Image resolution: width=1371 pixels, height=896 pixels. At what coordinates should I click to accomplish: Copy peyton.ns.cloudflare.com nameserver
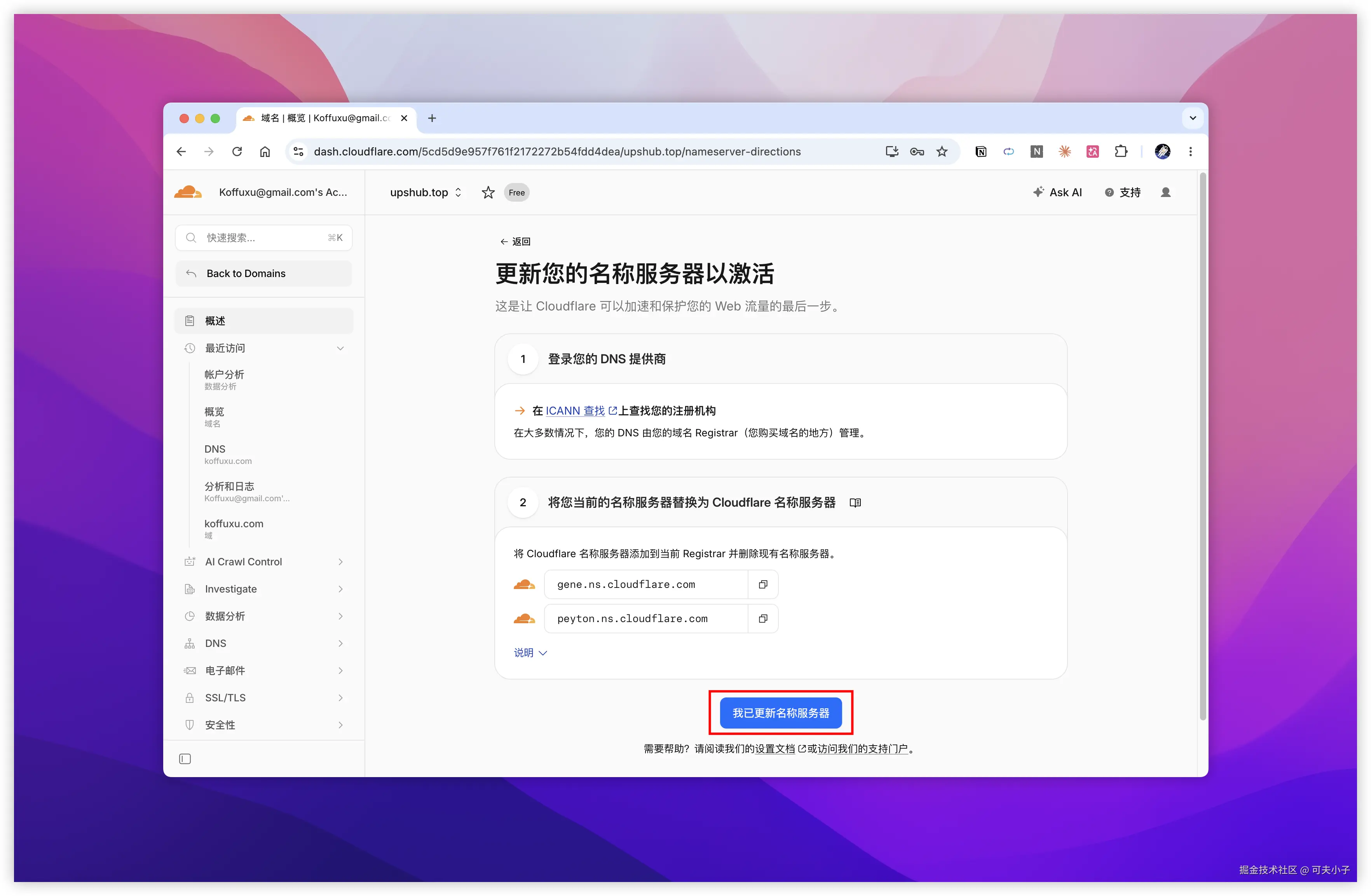[763, 619]
